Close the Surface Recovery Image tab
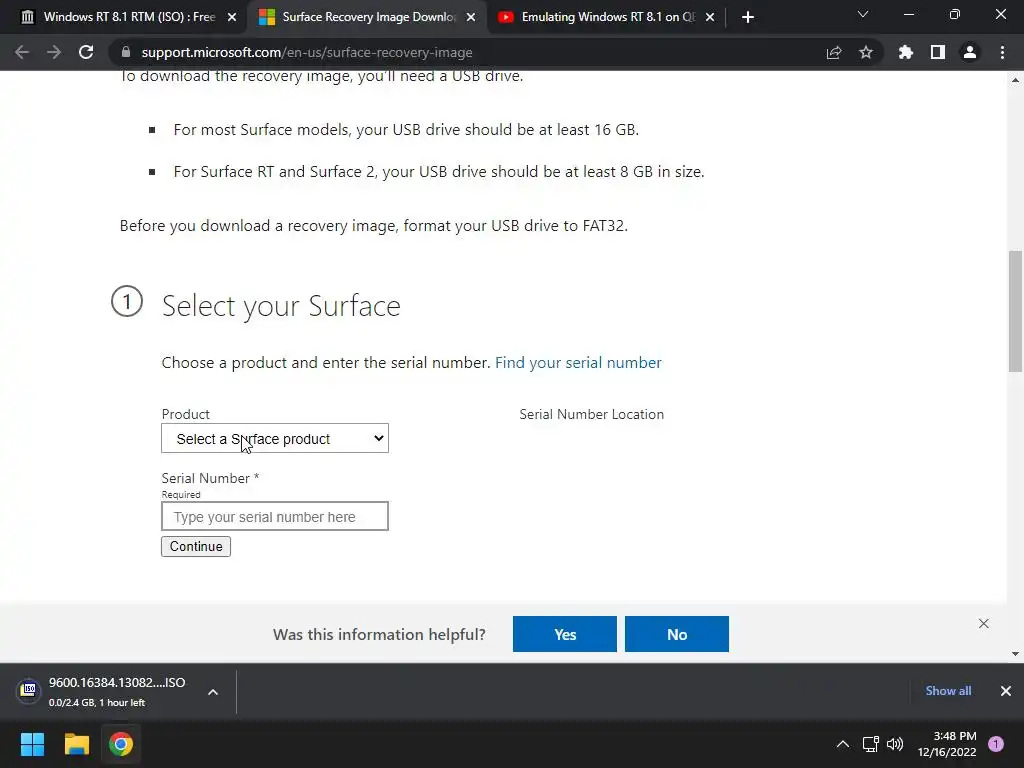The height and width of the screenshot is (768, 1024). (471, 17)
